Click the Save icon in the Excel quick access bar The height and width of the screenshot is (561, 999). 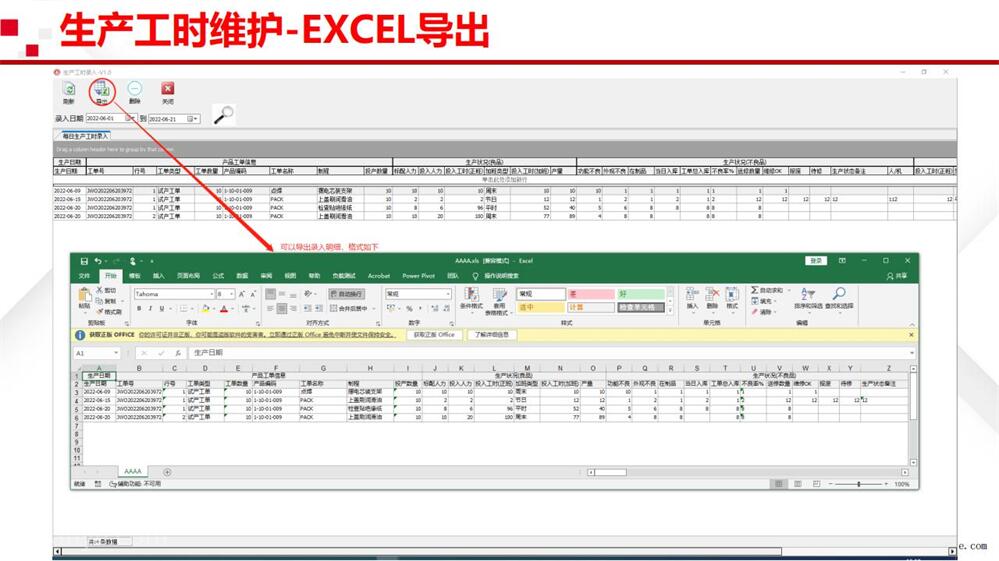click(83, 261)
